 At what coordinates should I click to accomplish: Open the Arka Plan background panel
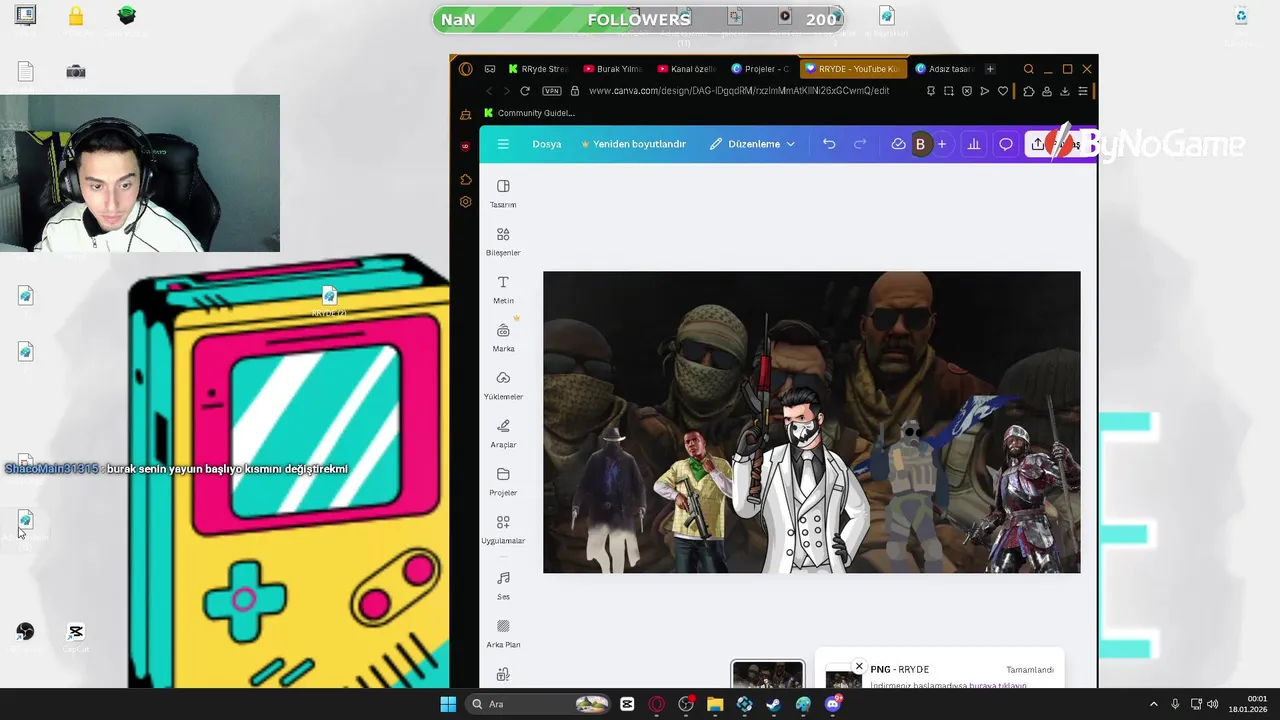pos(503,634)
